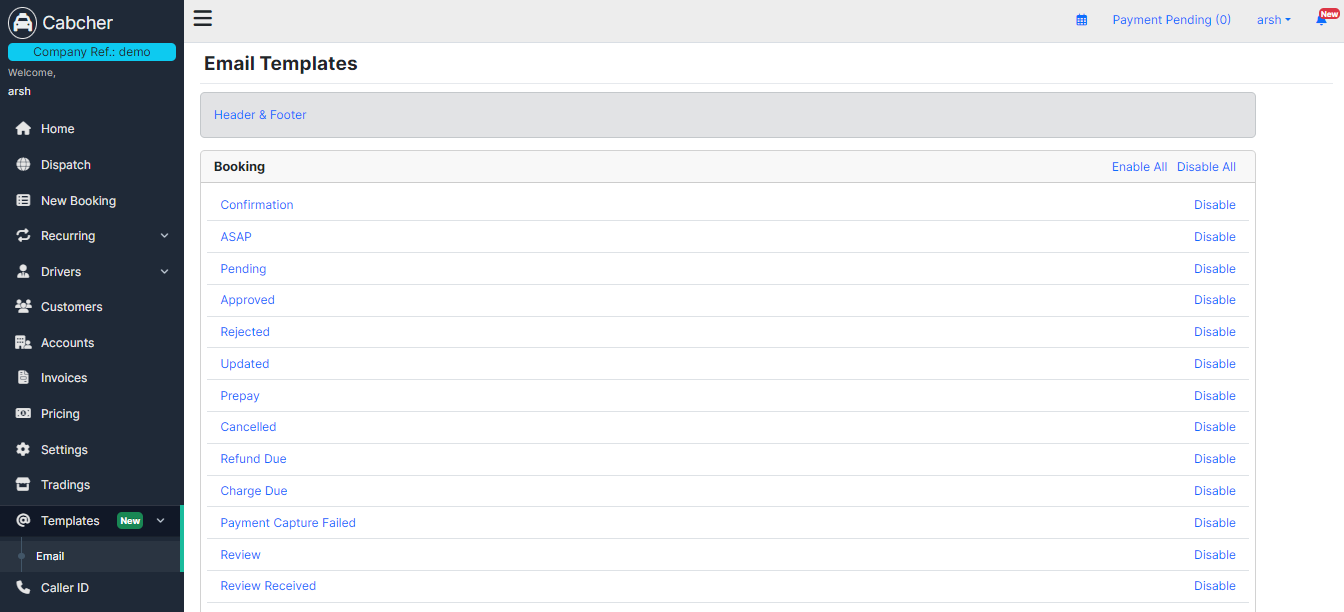Open the Header & Footer link
Screen dimensions: 1344x612
(260, 115)
